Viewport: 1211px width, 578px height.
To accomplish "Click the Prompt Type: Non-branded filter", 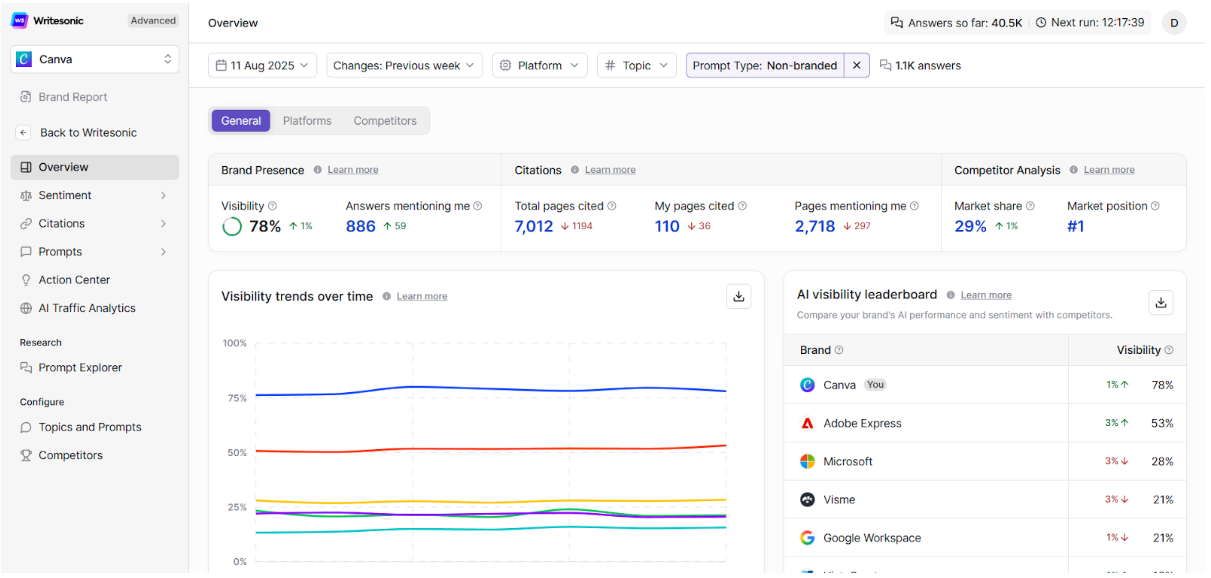I will 765,65.
